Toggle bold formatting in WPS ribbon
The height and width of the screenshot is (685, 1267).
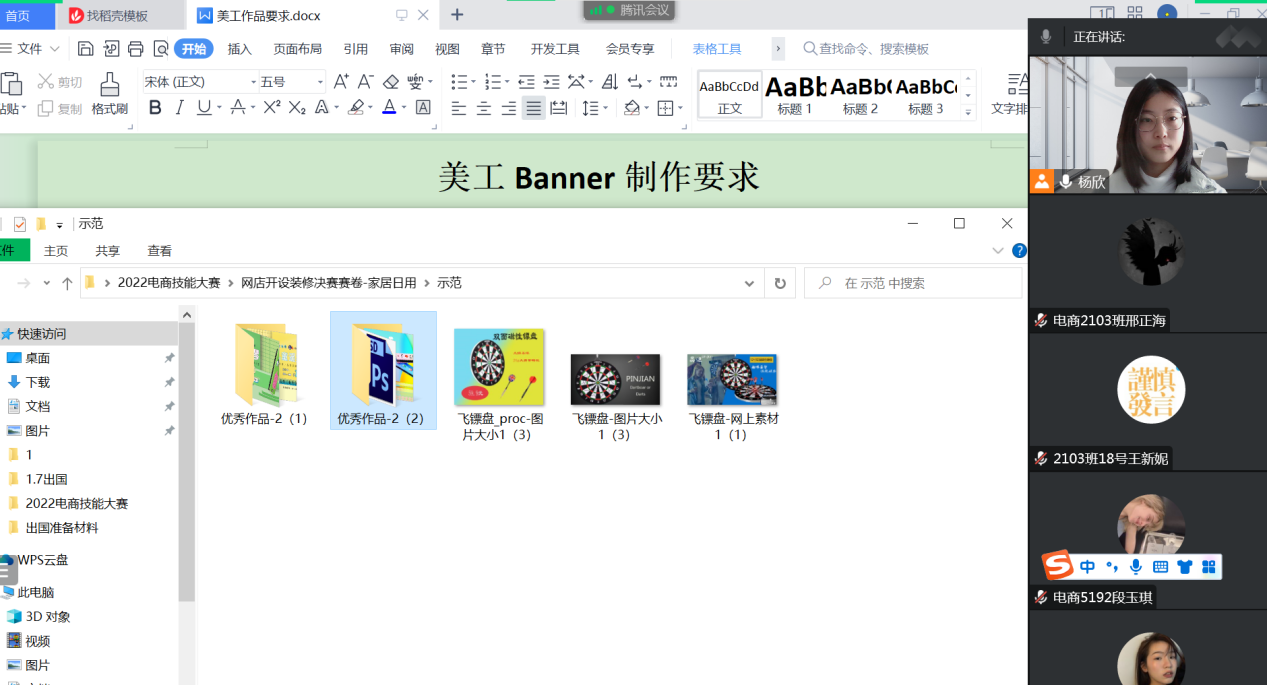(155, 108)
